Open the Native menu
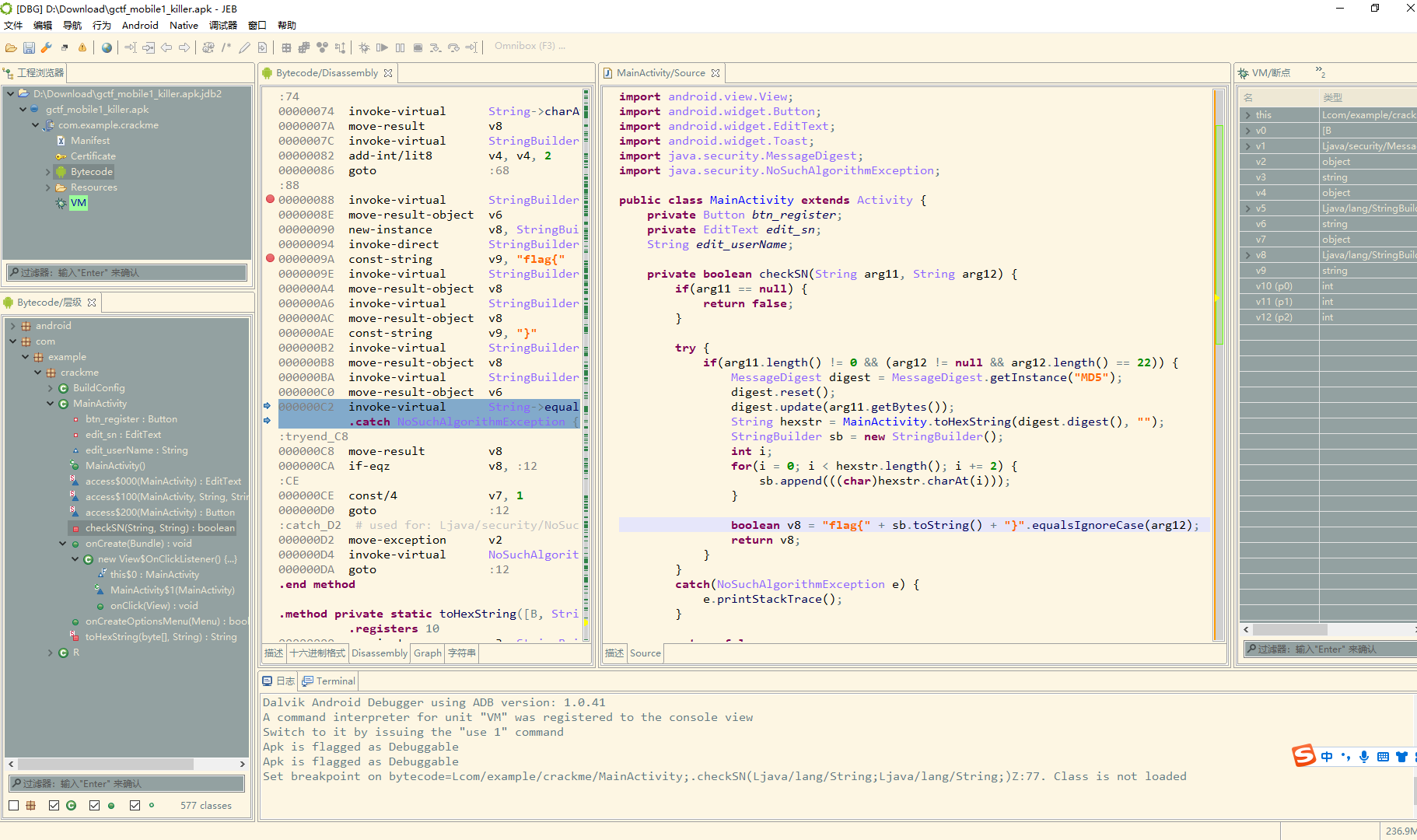 [184, 26]
